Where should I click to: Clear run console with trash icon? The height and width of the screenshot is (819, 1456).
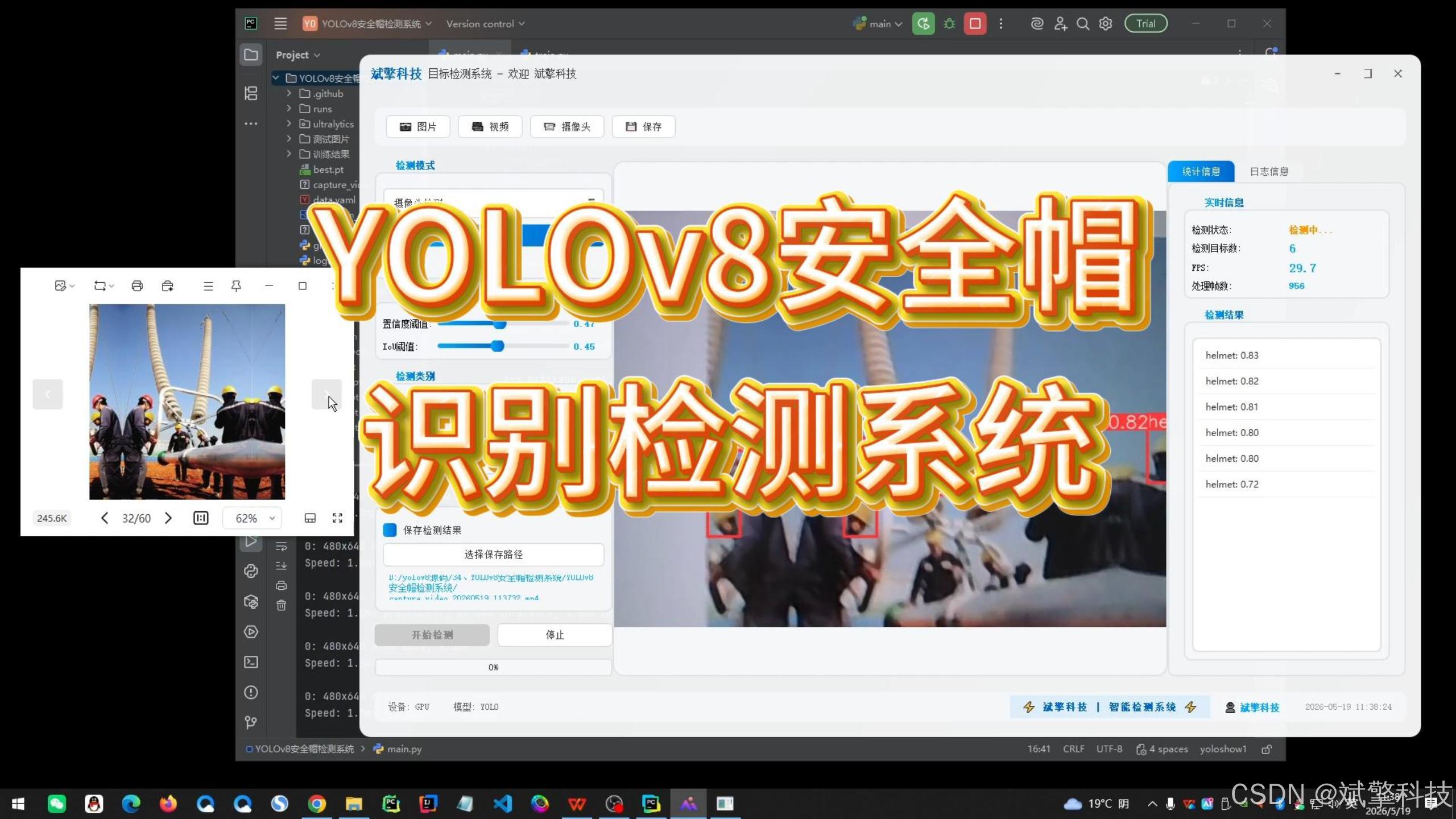point(281,605)
